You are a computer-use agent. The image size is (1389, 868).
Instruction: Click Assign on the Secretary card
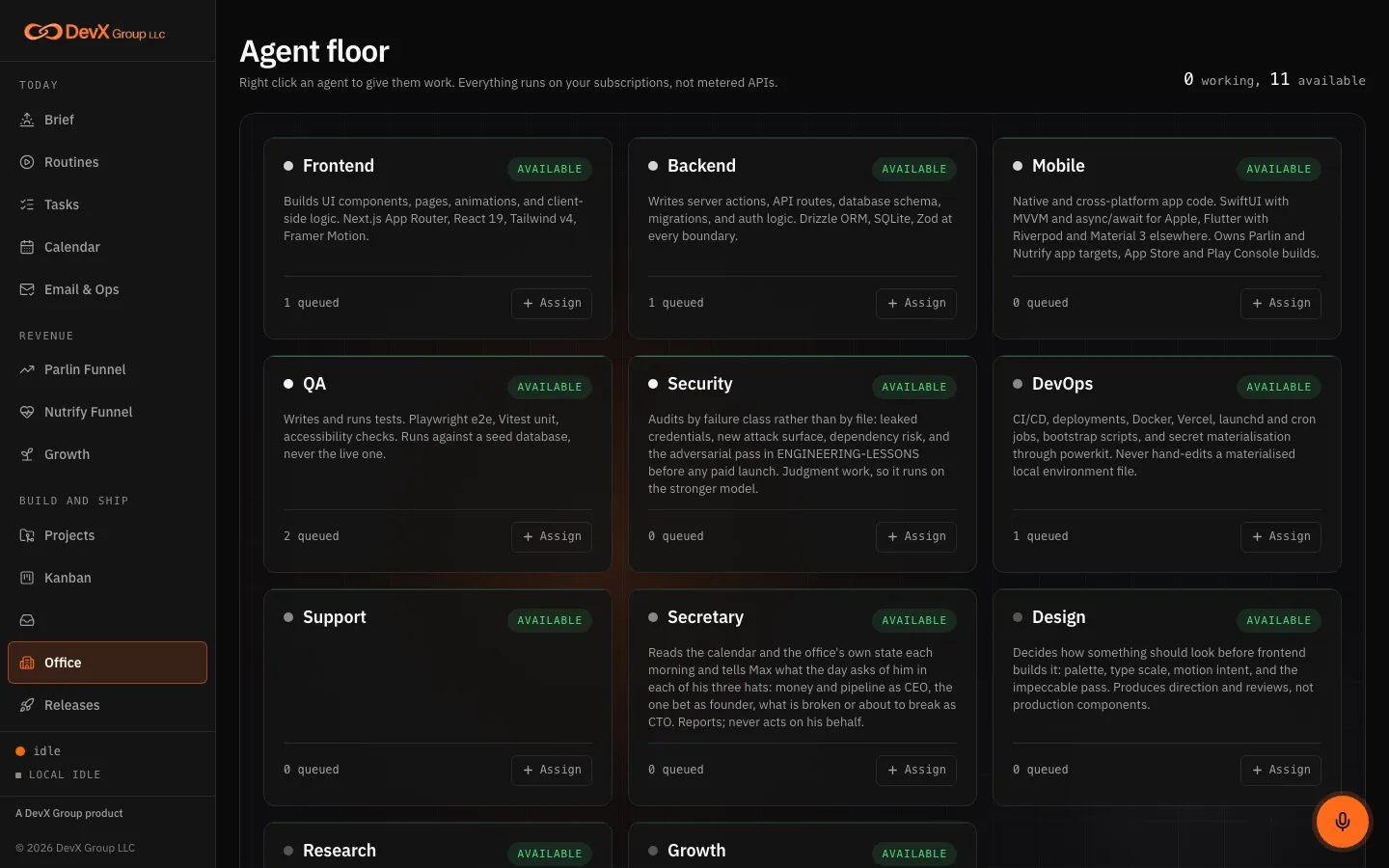pos(916,770)
